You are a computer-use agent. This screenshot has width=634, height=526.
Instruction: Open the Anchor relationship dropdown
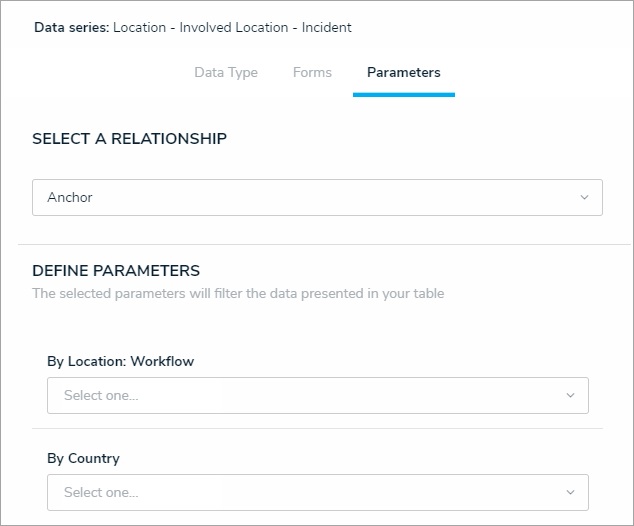pos(317,198)
